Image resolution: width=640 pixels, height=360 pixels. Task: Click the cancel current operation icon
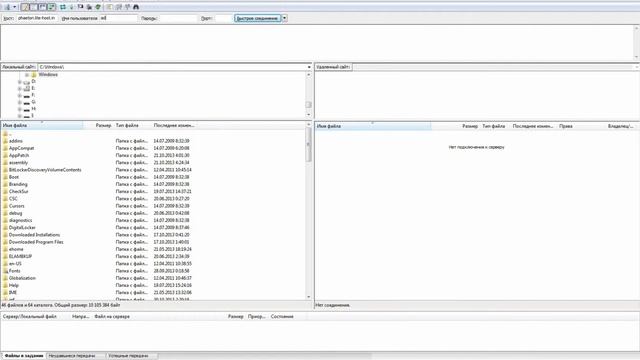click(80, 7)
